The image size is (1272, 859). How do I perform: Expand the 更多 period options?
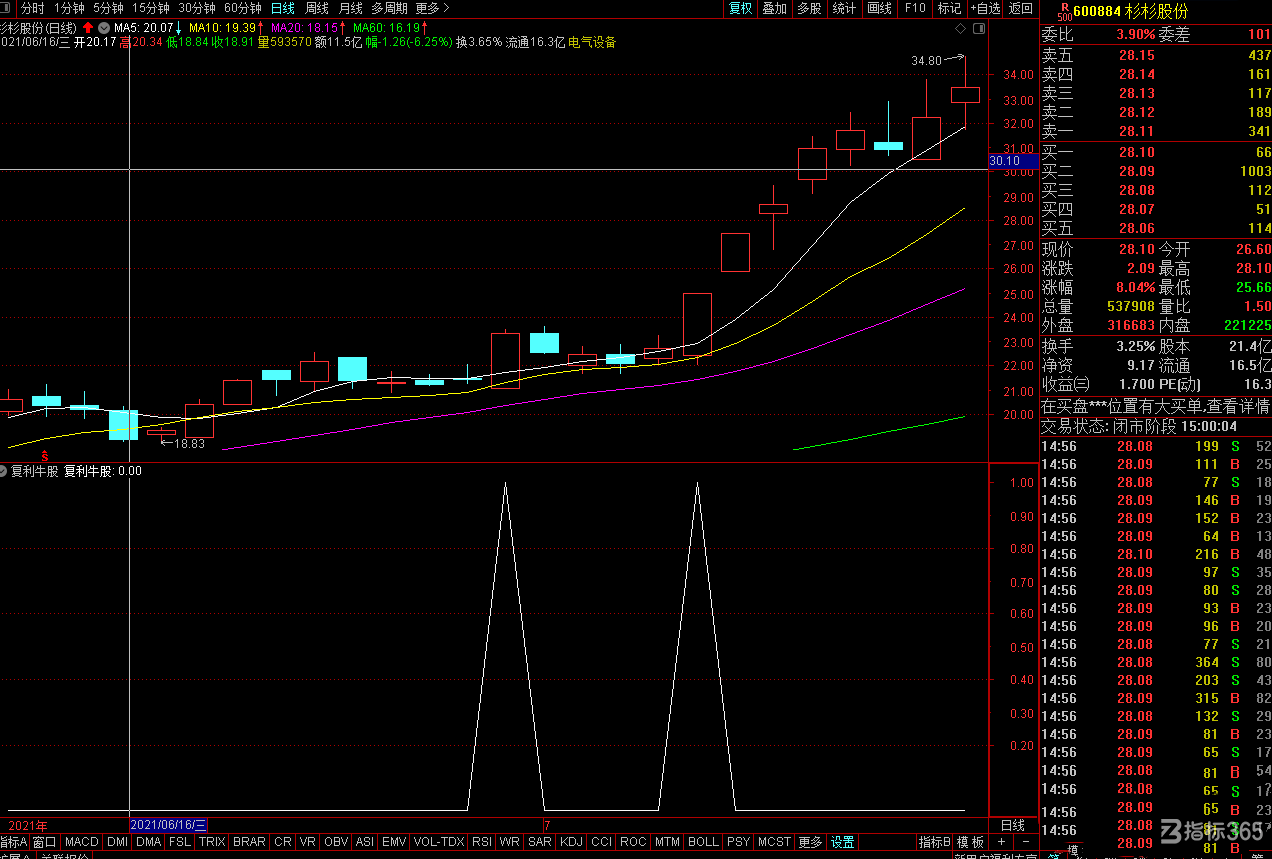(431, 8)
